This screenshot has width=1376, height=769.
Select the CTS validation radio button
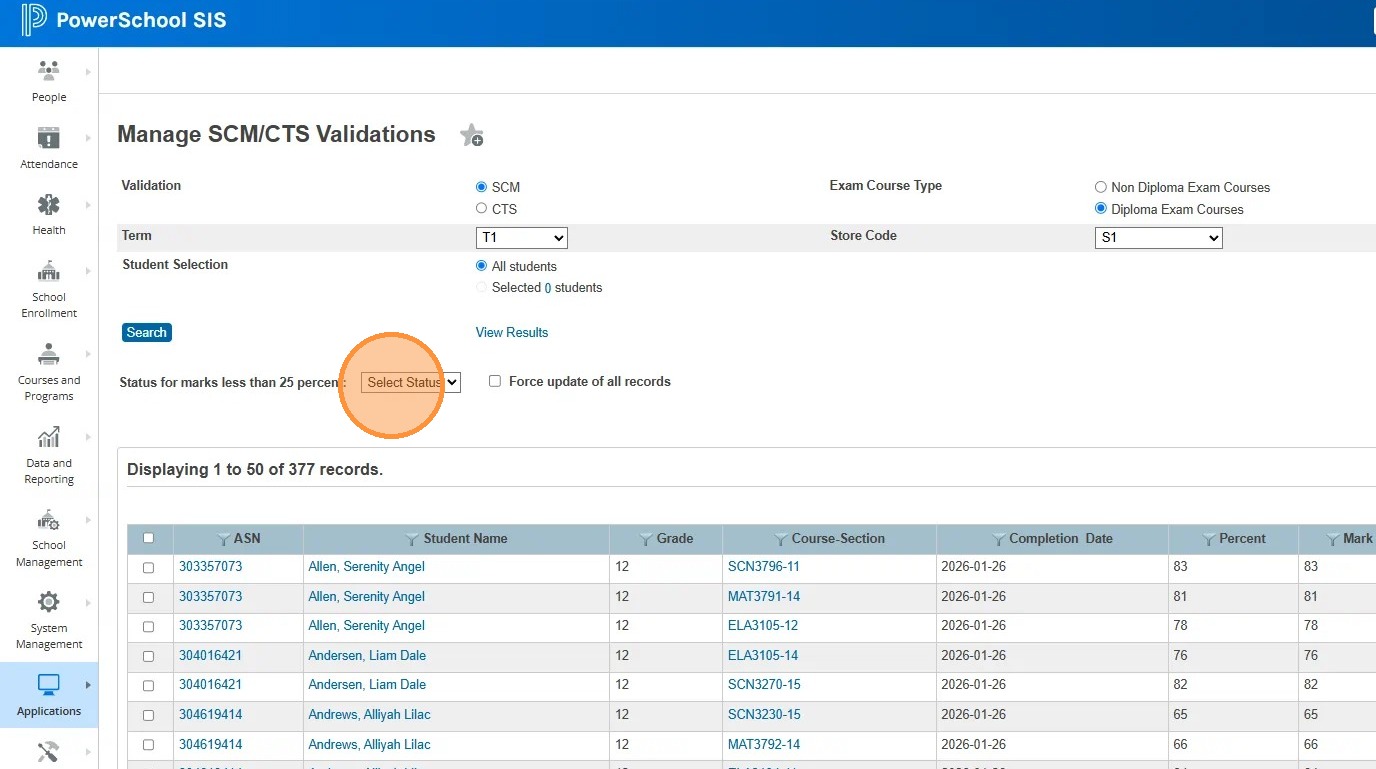[x=481, y=209]
